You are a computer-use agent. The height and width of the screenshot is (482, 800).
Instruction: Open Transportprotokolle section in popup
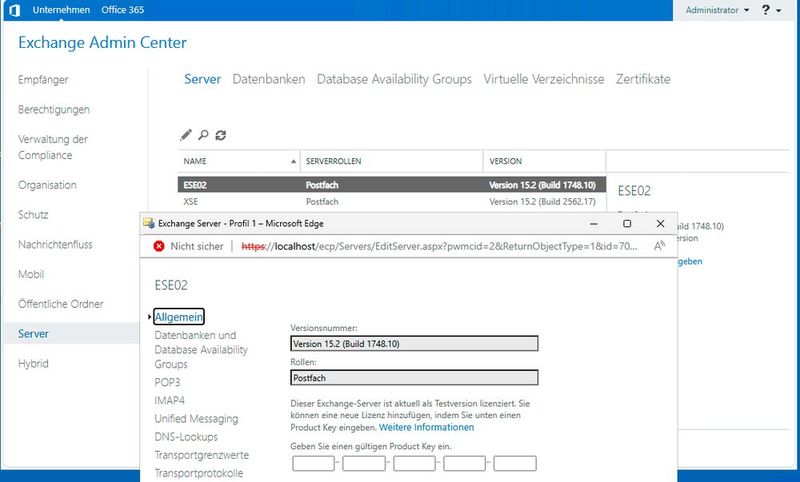(198, 473)
